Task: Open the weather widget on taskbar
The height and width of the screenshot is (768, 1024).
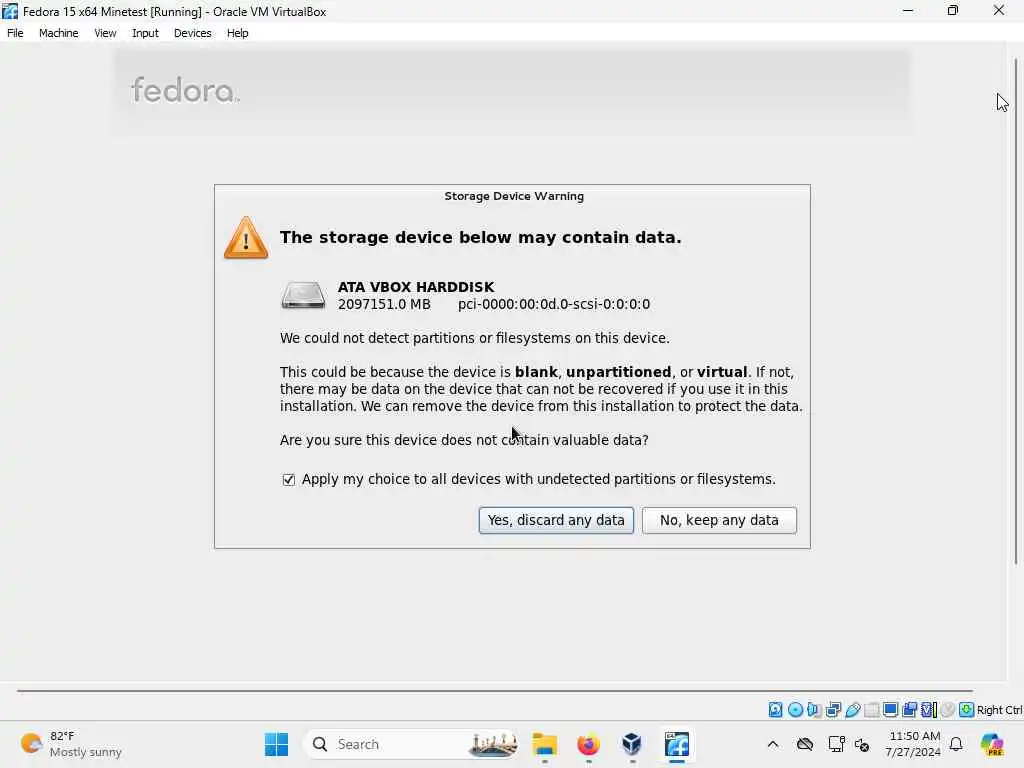Action: tap(71, 744)
